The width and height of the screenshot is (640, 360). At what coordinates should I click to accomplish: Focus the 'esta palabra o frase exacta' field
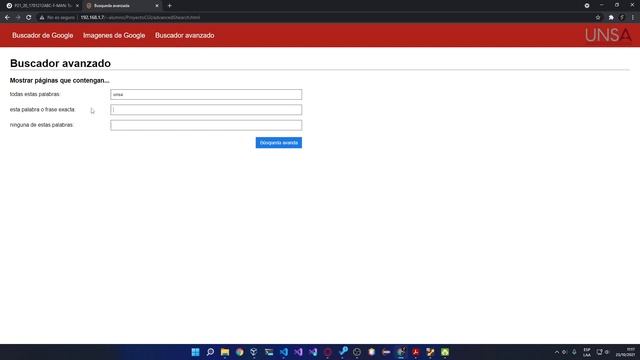click(x=206, y=110)
